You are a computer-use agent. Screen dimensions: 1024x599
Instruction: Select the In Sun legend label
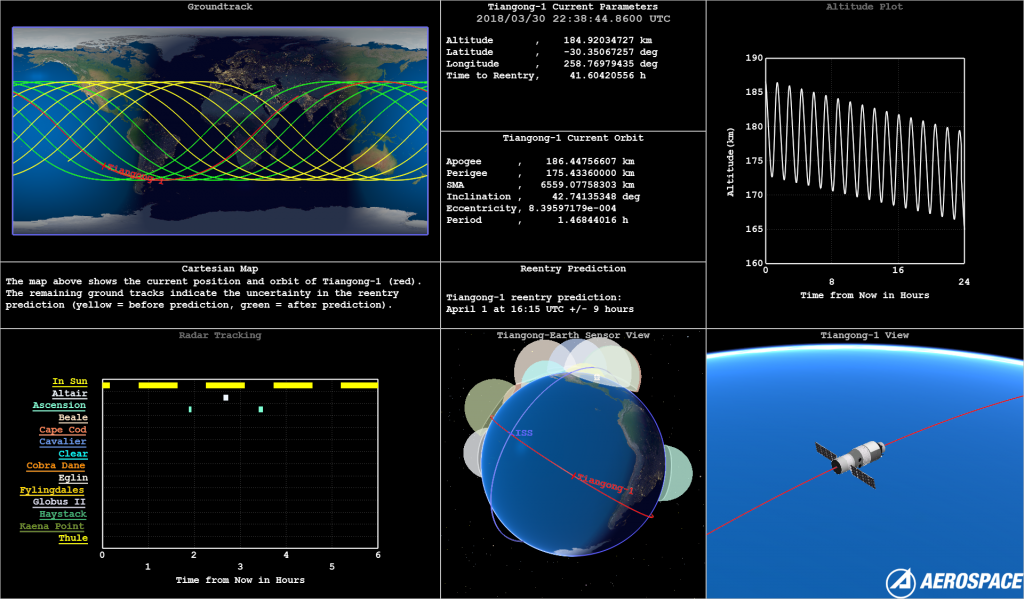click(69, 382)
